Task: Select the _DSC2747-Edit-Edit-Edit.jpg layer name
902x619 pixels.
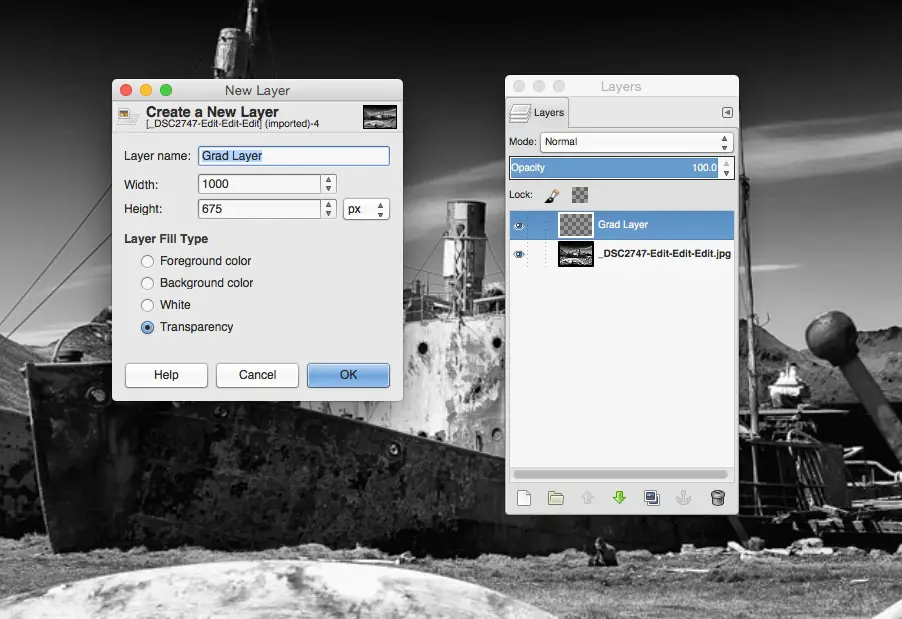Action: coord(664,254)
